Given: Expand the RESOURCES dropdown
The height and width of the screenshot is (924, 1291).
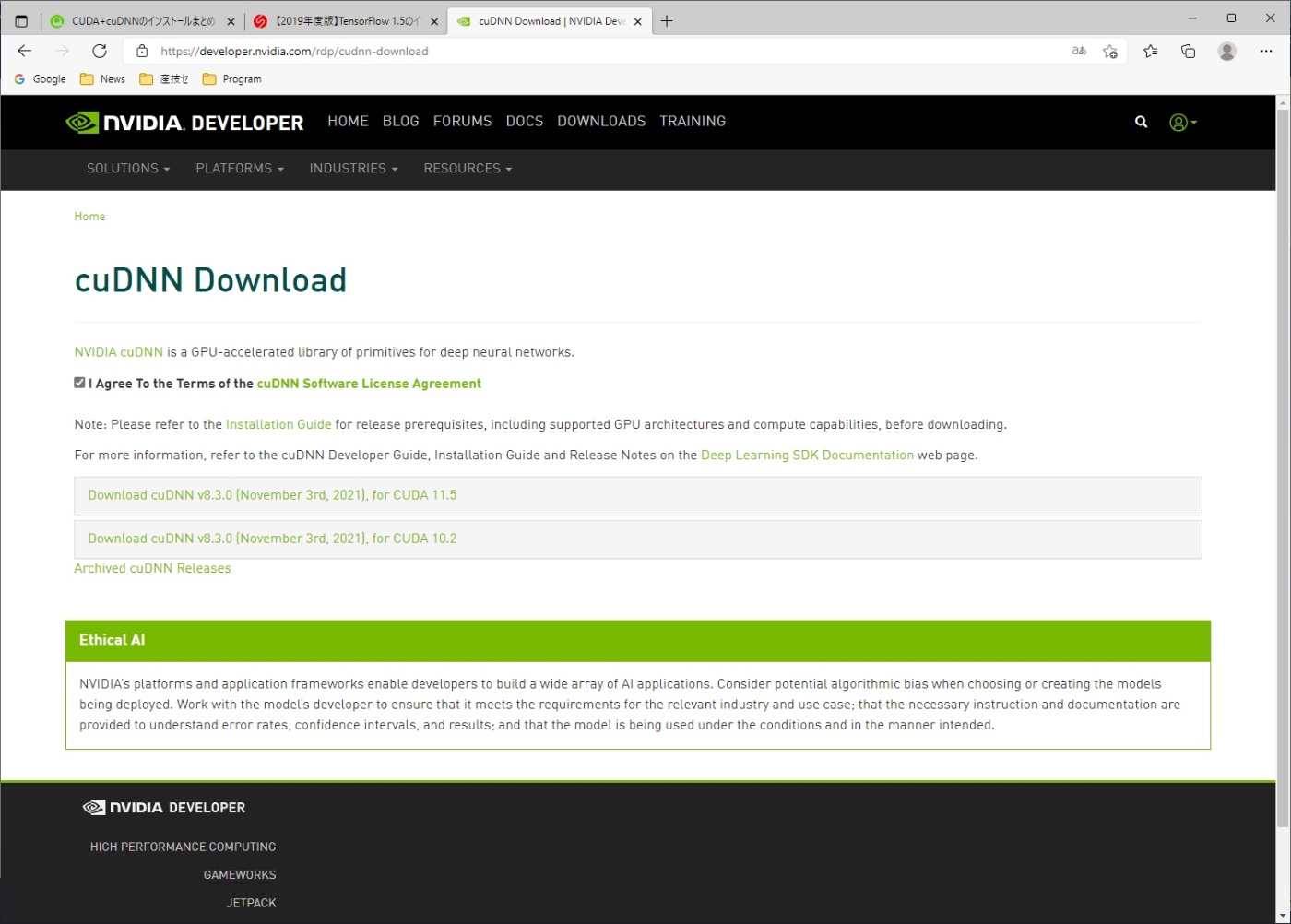Looking at the screenshot, I should tap(468, 169).
